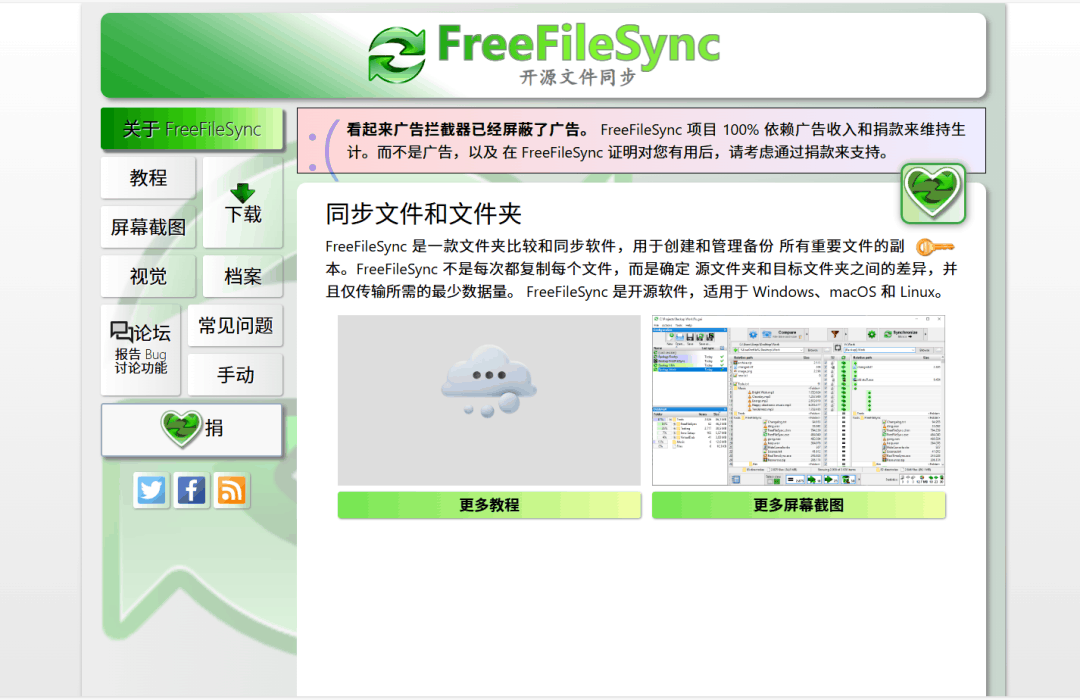Screen dimensions: 1080x700
Task: Click the loading video placeholder with cloud
Action: coord(489,400)
